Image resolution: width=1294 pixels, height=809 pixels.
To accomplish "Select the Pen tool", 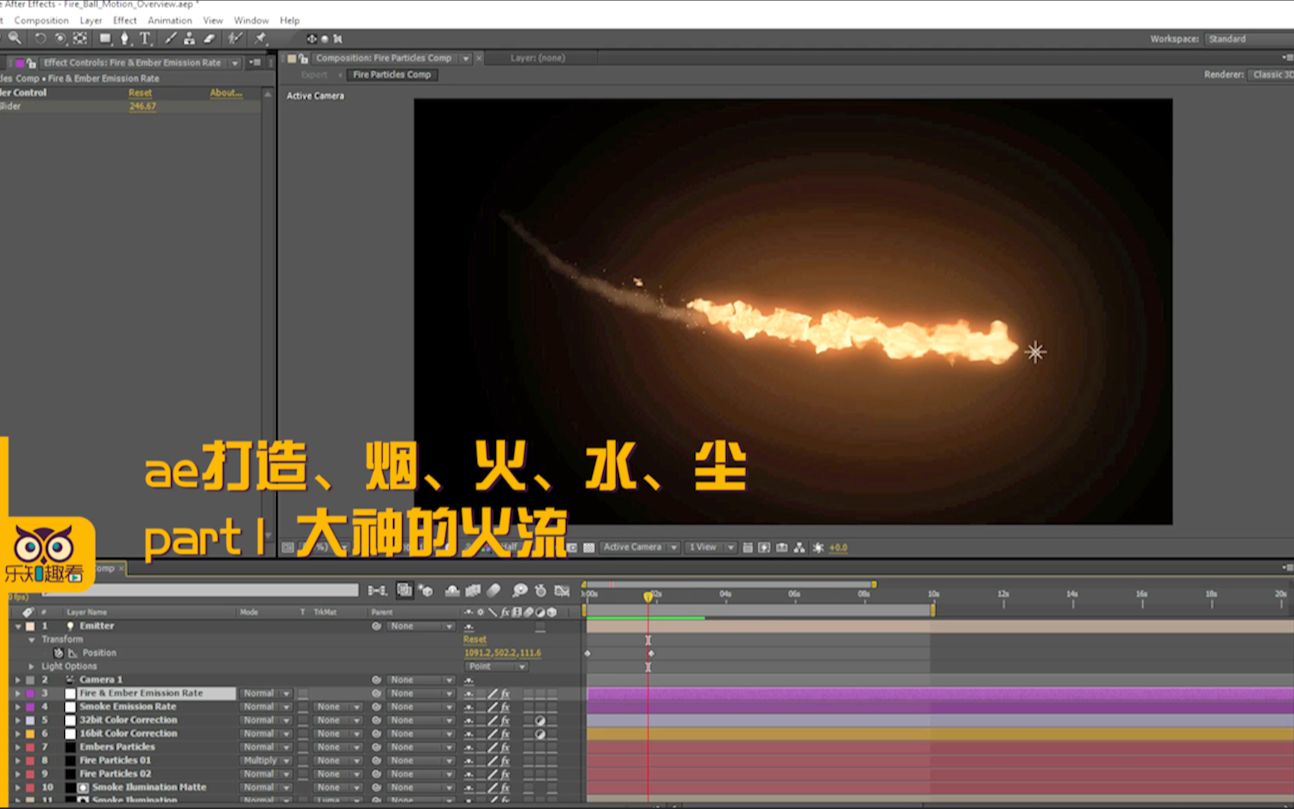I will [125, 39].
